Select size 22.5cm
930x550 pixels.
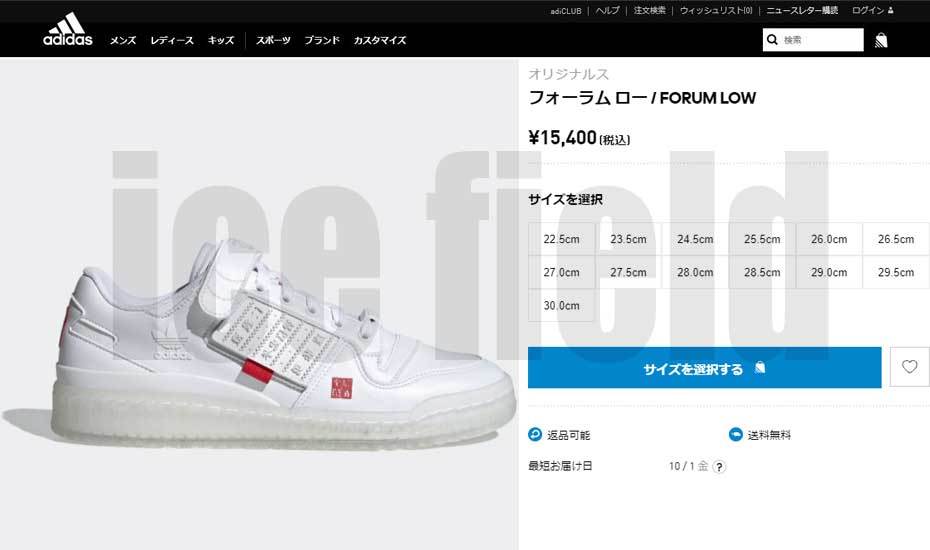point(562,239)
